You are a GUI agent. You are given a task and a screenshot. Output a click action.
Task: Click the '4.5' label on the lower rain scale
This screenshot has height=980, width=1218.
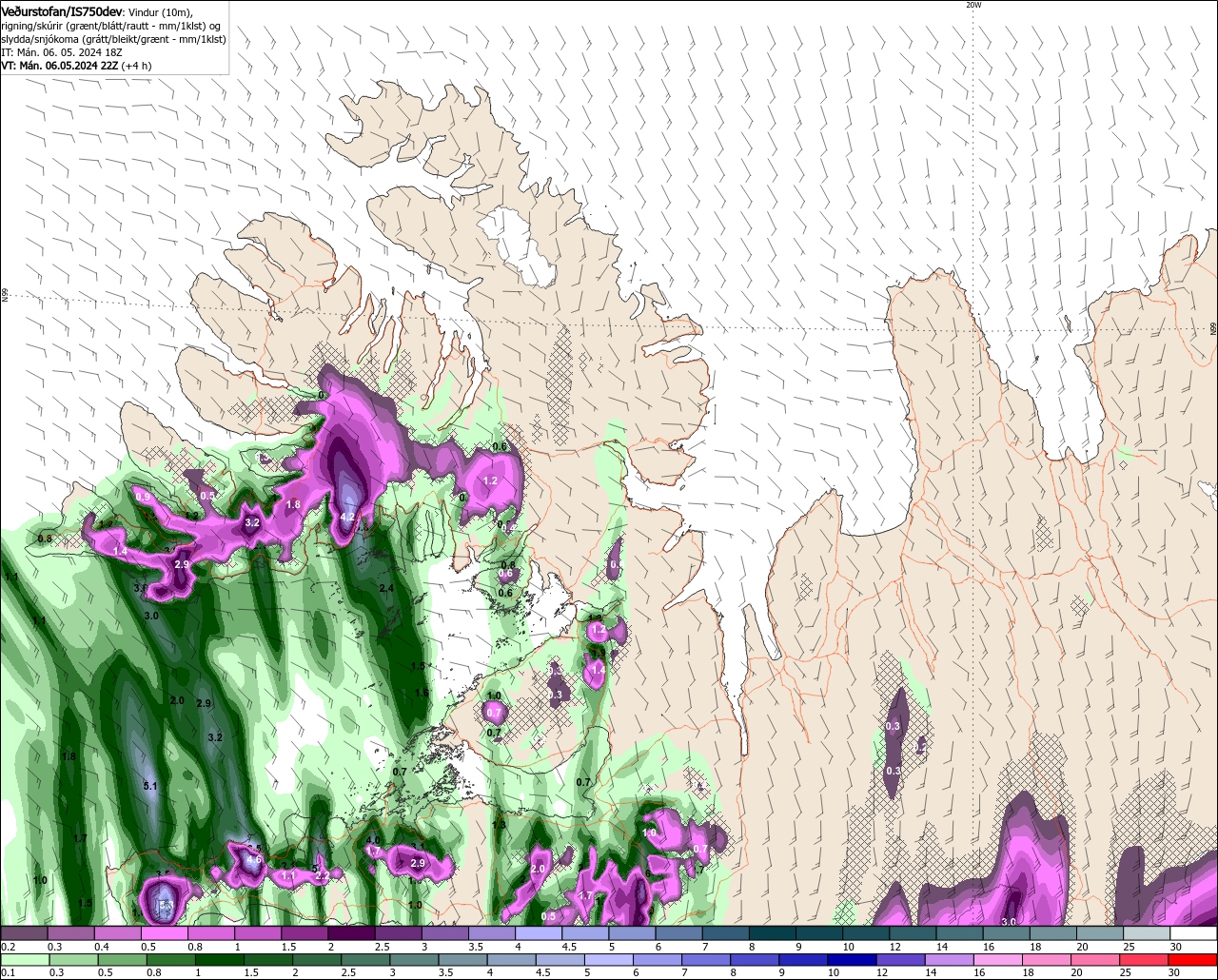pos(541,973)
